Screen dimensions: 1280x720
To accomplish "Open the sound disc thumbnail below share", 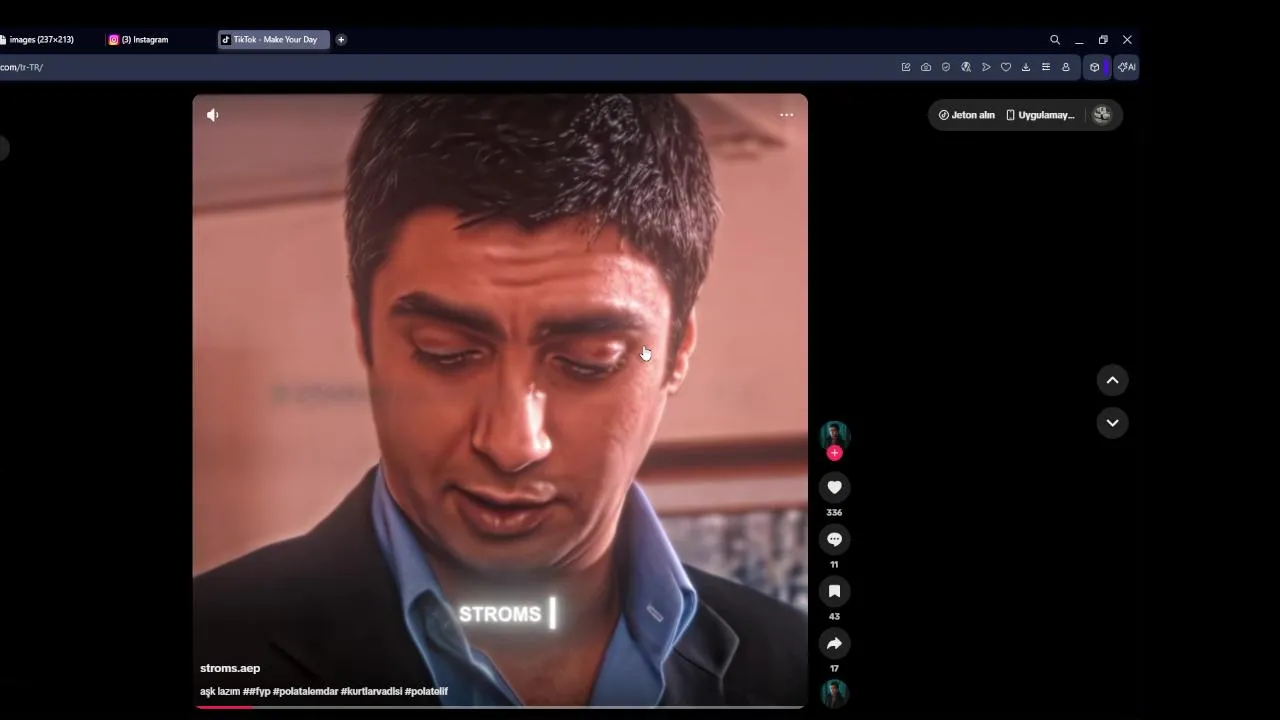I will click(834, 693).
